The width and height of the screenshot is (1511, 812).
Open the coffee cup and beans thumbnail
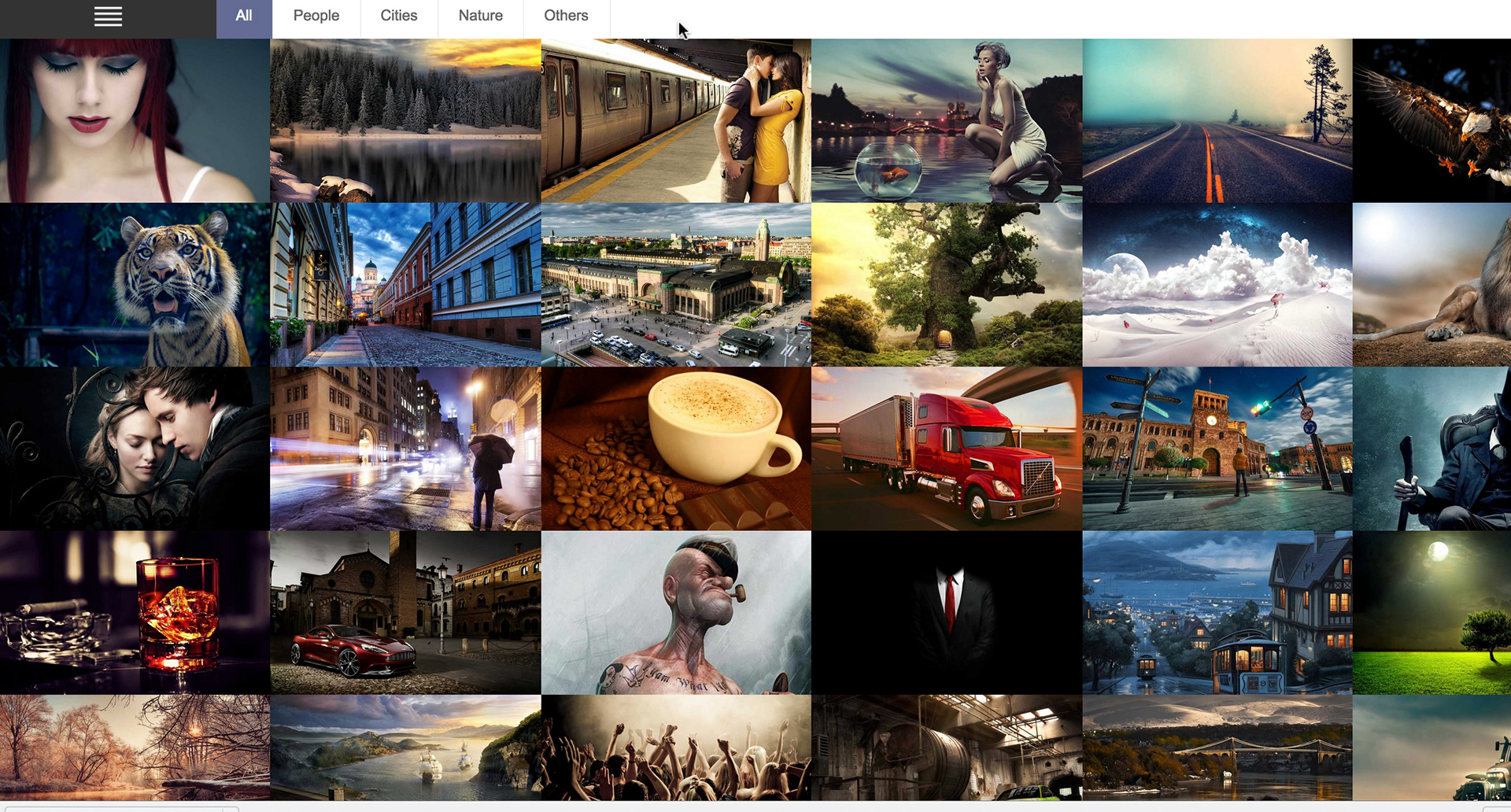[676, 448]
